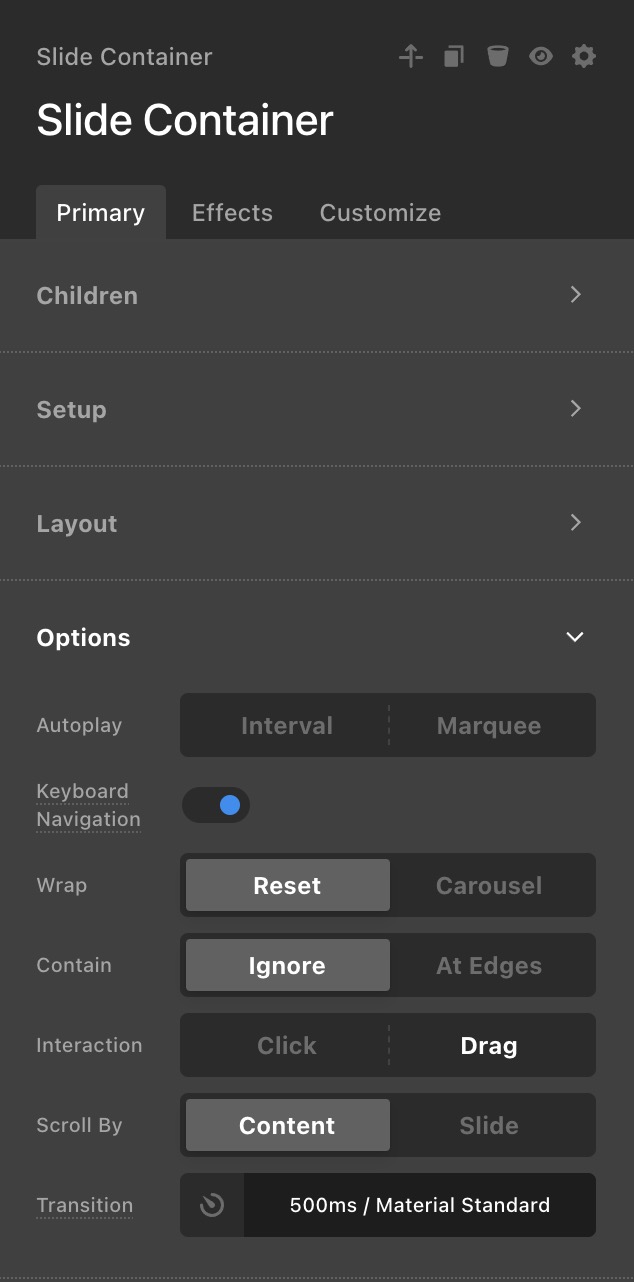Click the duplicate element icon

pyautogui.click(x=454, y=57)
